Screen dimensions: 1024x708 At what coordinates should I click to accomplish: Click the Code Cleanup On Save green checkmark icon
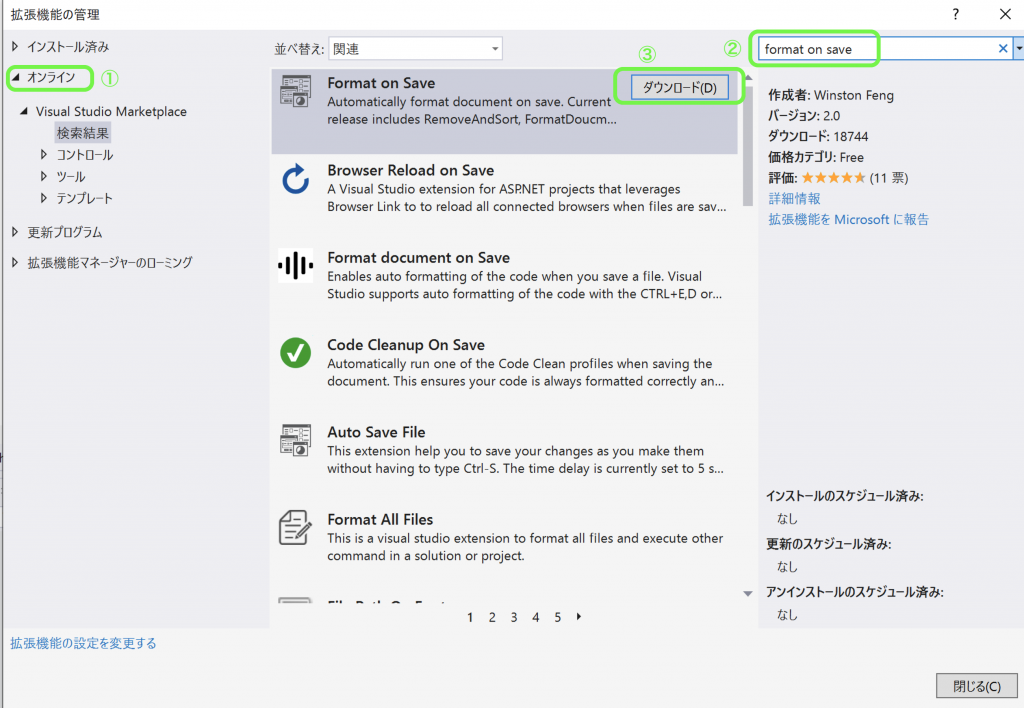click(295, 354)
